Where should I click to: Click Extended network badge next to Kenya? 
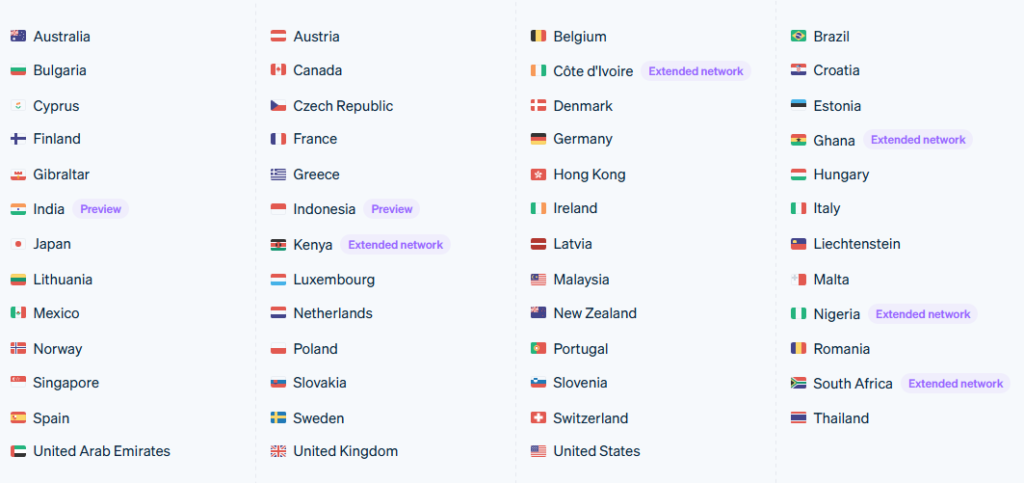pos(395,244)
